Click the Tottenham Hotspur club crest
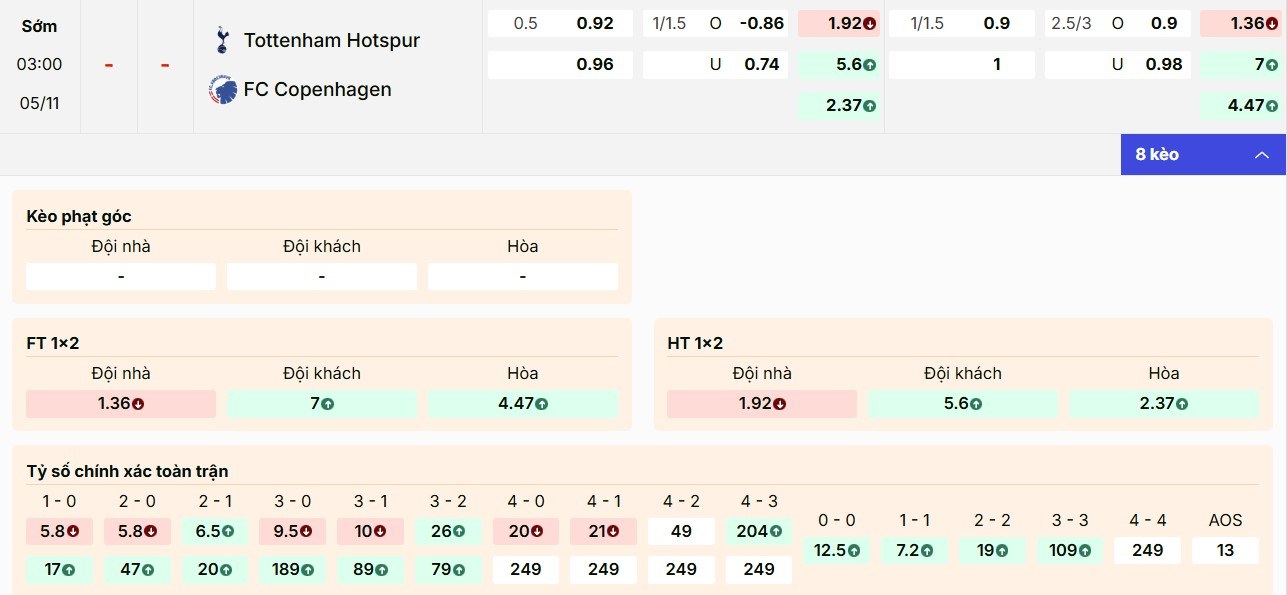Screen dimensions: 1287x595 tap(220, 40)
